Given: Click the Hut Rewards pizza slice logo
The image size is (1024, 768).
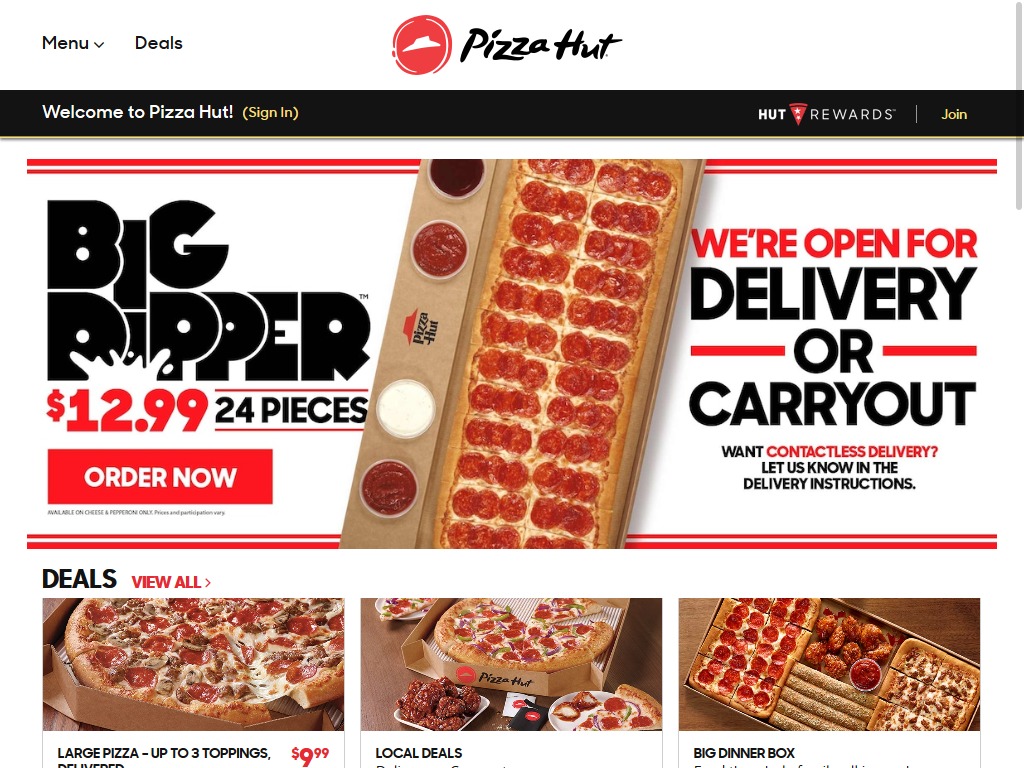Looking at the screenshot, I should tap(797, 114).
